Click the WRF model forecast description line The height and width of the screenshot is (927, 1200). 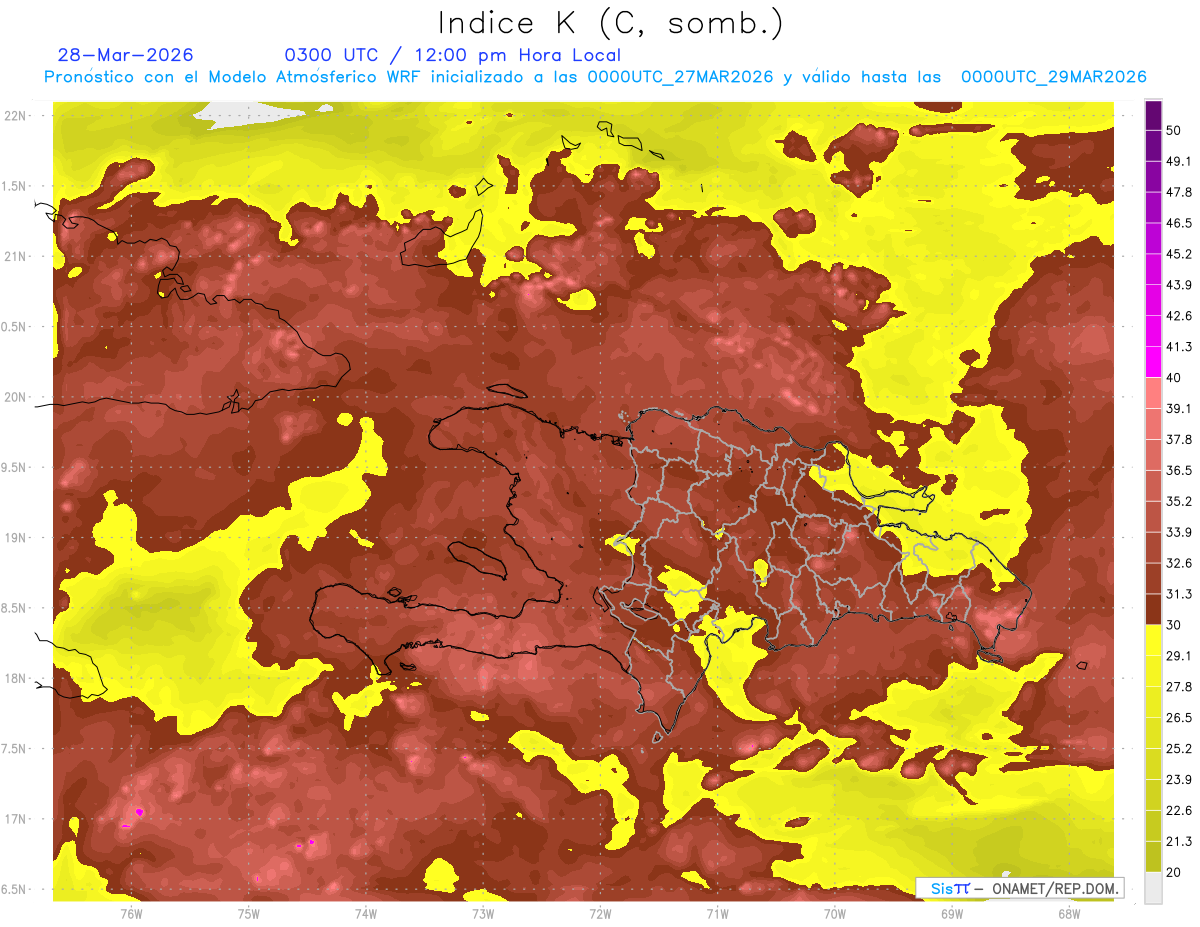click(x=594, y=77)
